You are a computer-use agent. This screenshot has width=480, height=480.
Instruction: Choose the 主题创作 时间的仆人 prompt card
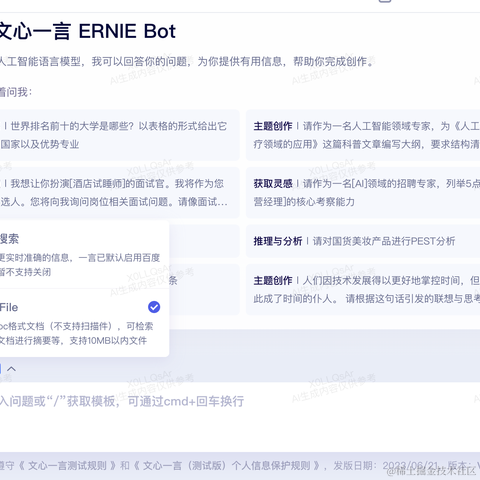point(363,289)
